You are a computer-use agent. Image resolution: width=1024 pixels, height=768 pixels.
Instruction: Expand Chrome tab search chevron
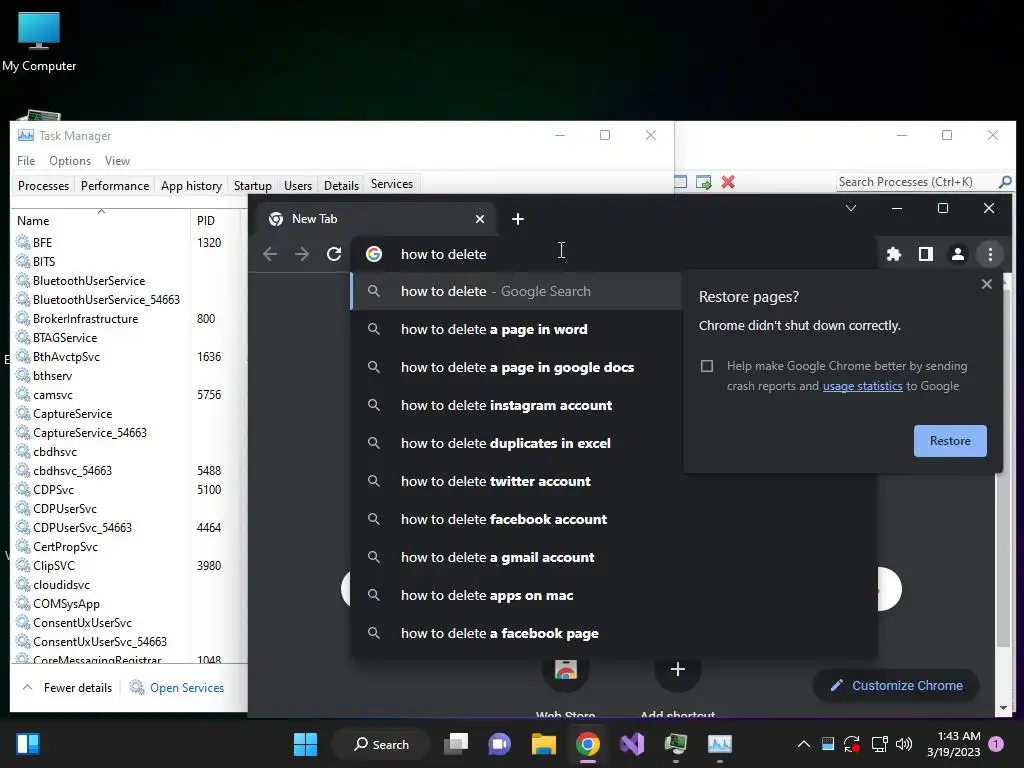[850, 208]
